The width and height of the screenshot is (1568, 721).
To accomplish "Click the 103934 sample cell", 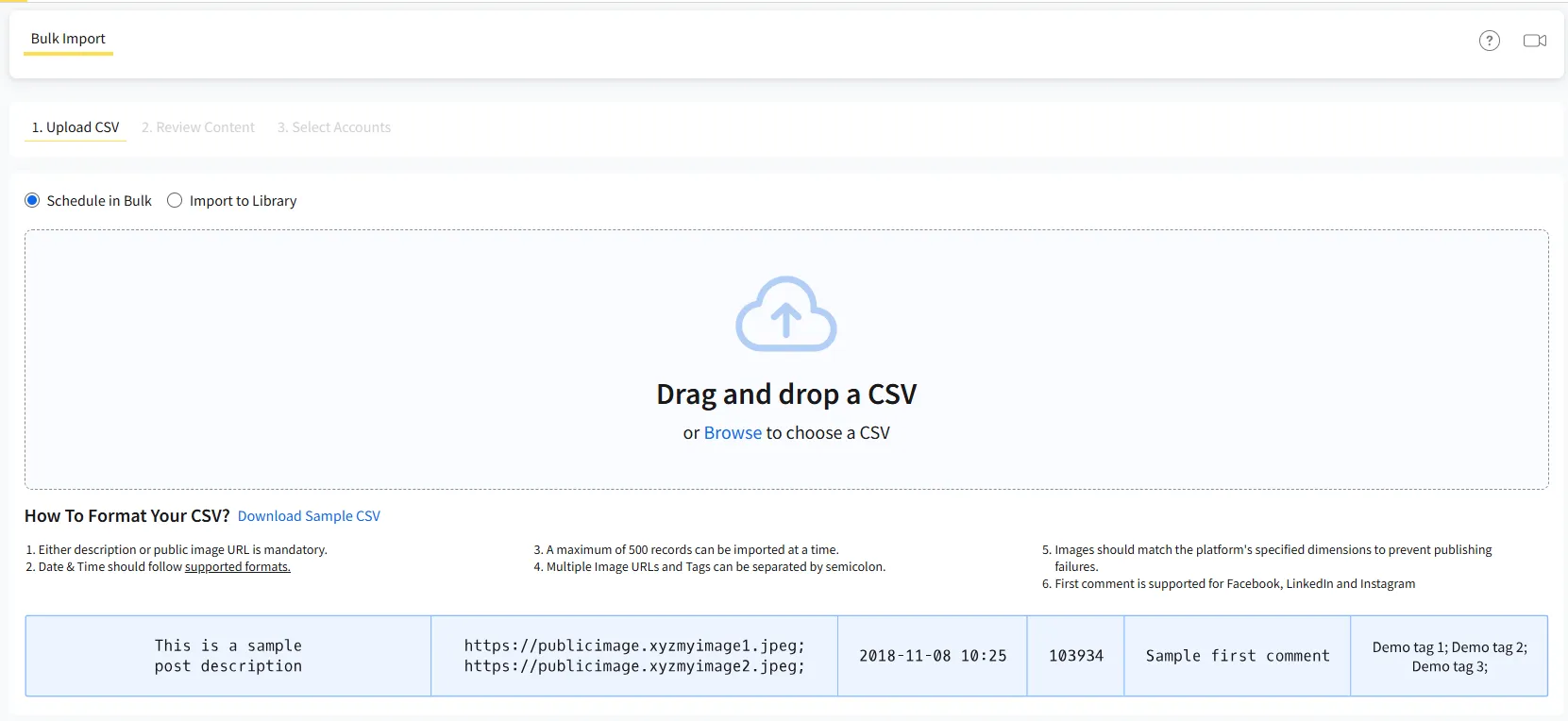I will click(x=1076, y=656).
